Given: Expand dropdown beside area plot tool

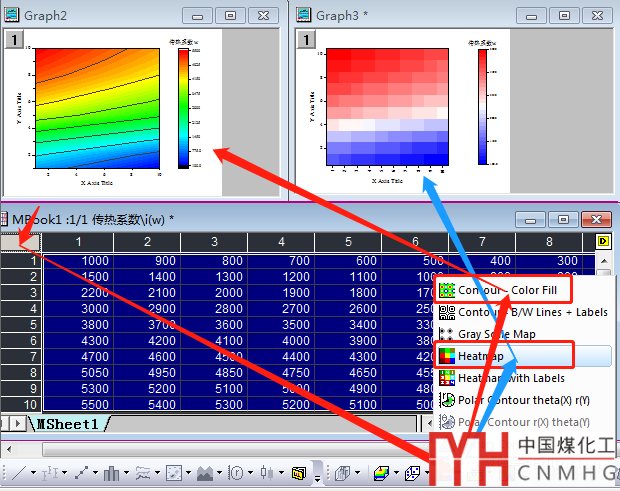Looking at the screenshot, I should 221,472.
